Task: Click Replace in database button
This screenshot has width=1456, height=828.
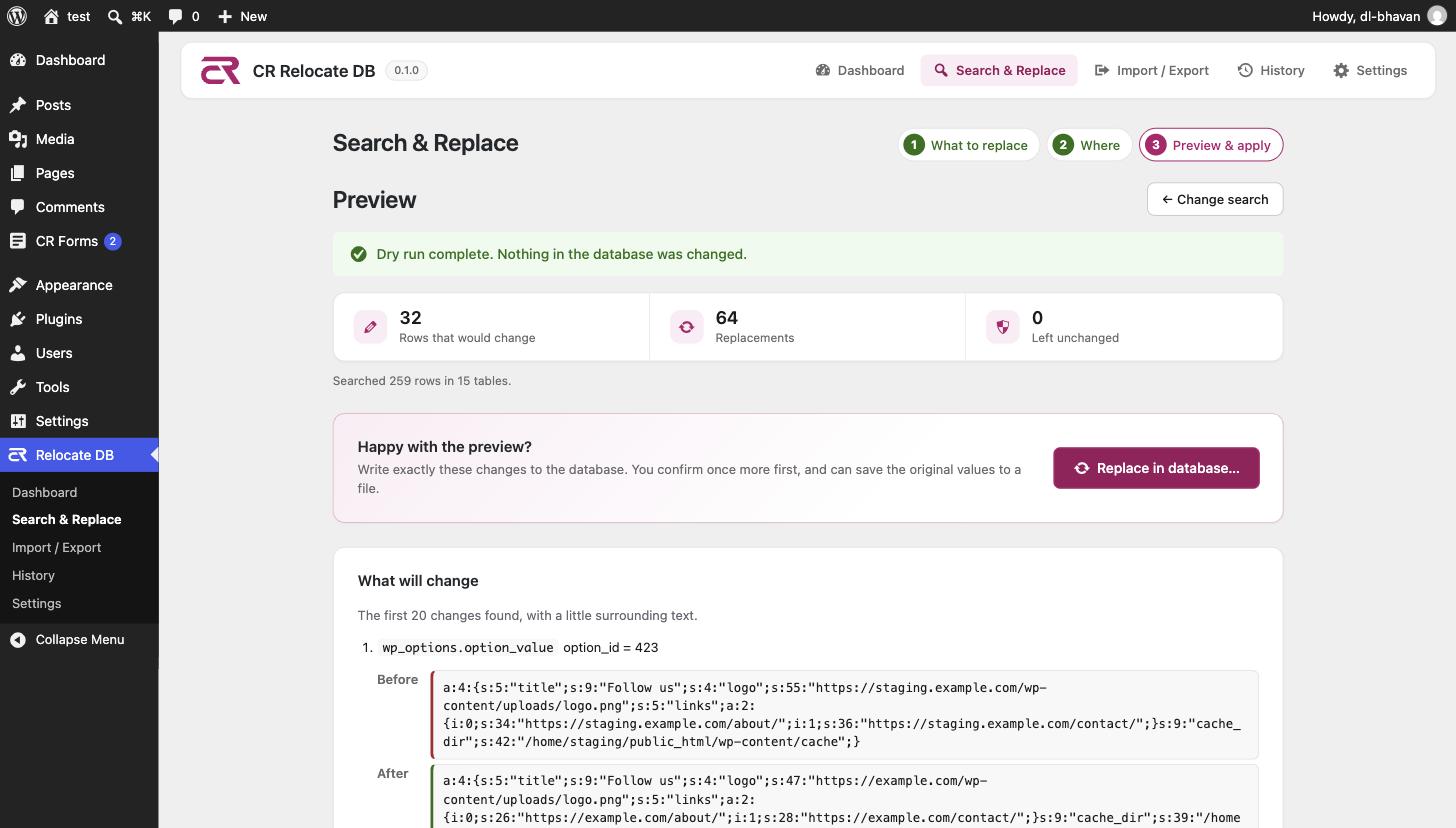Action: click(1156, 468)
